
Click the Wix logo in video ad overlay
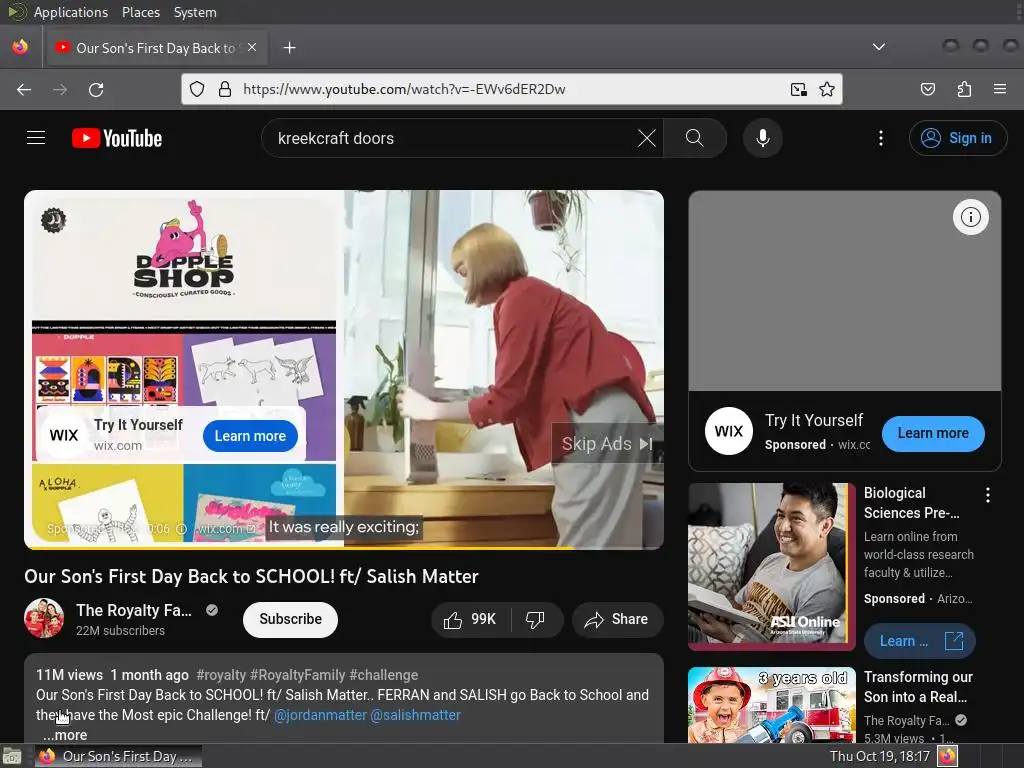[63, 435]
